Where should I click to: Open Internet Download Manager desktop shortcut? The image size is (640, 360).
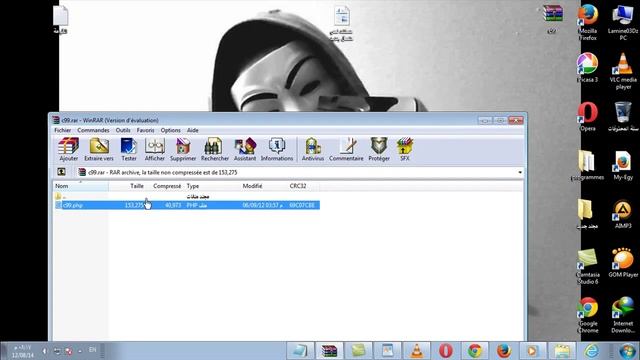coord(623,315)
